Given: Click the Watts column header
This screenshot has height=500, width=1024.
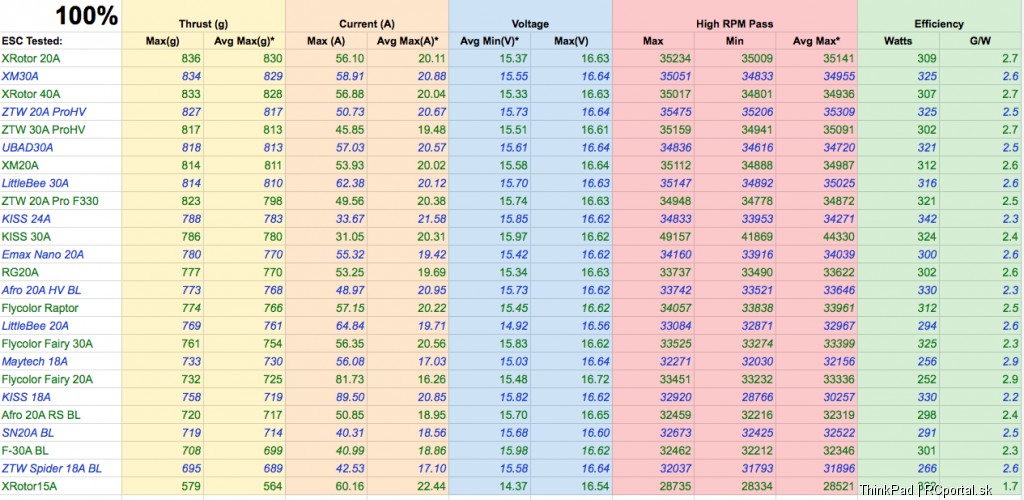Looking at the screenshot, I should [x=898, y=41].
